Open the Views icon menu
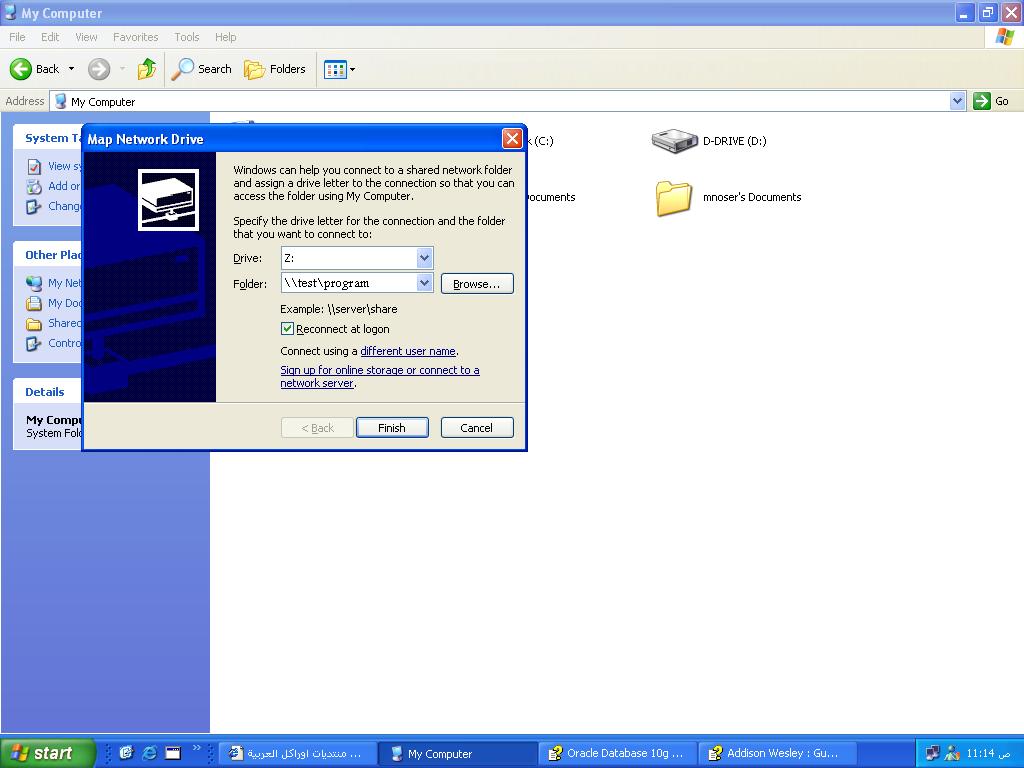 coord(339,69)
